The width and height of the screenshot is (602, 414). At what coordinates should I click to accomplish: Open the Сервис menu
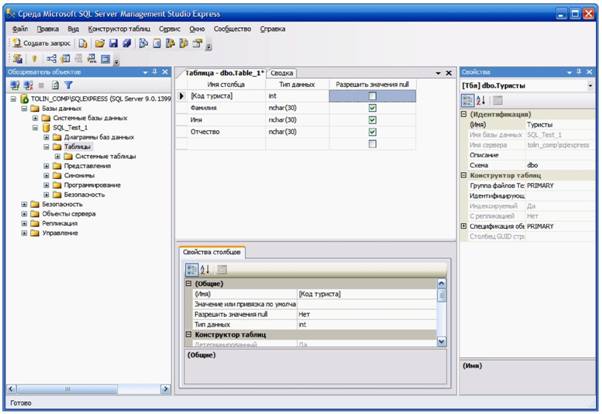[x=169, y=29]
